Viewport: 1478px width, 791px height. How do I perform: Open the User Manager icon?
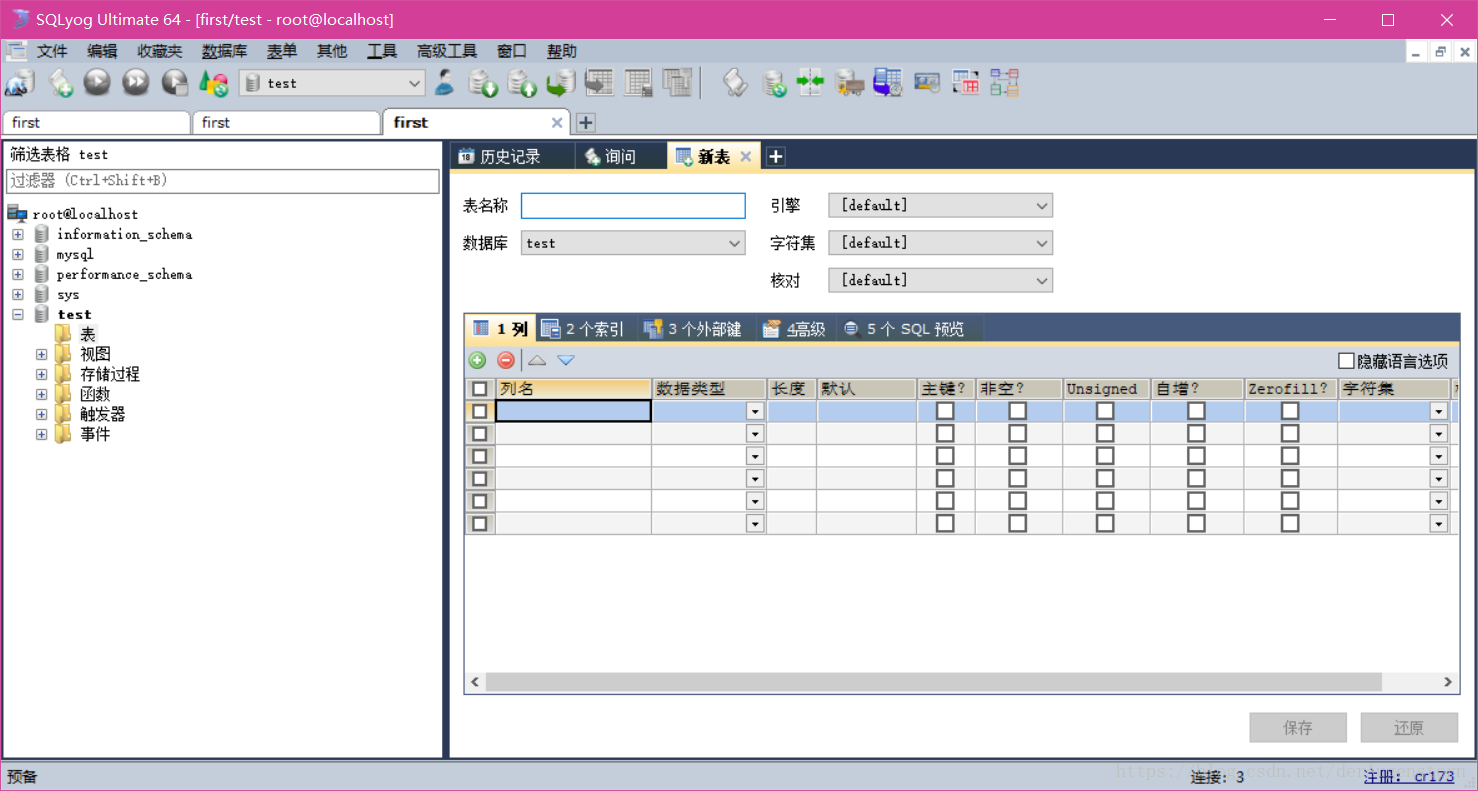[445, 83]
